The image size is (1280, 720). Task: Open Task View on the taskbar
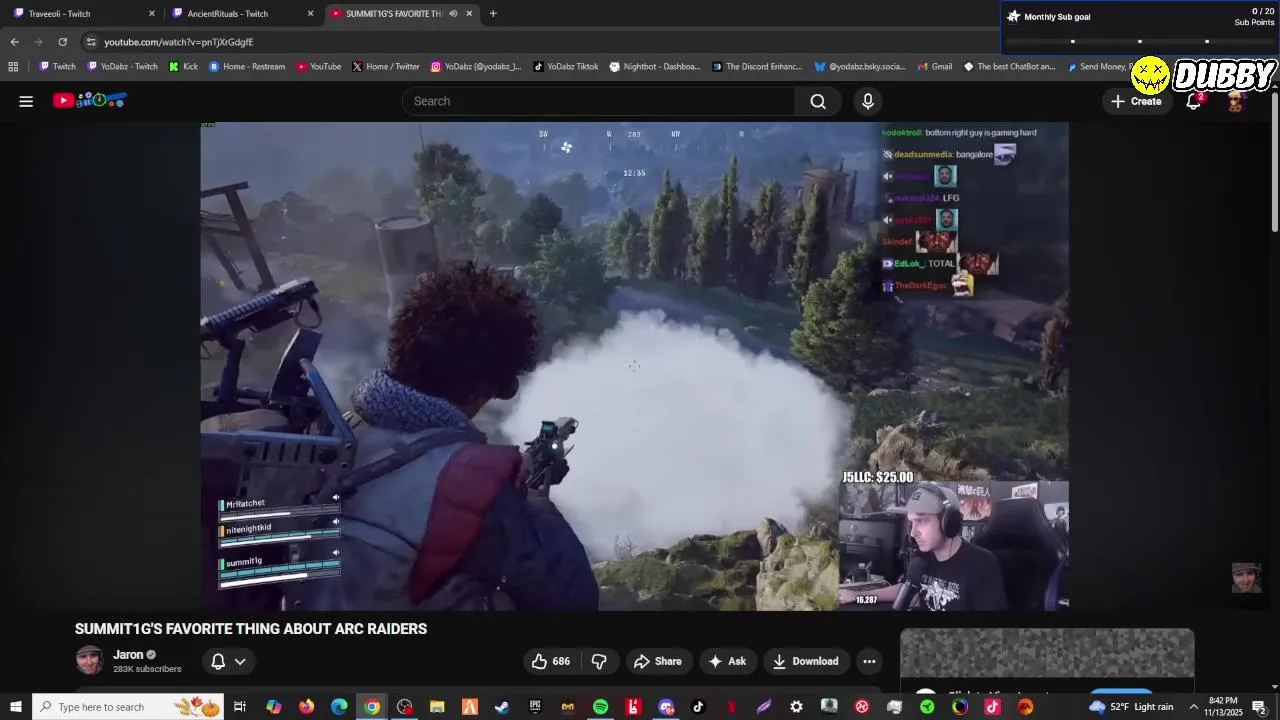240,707
